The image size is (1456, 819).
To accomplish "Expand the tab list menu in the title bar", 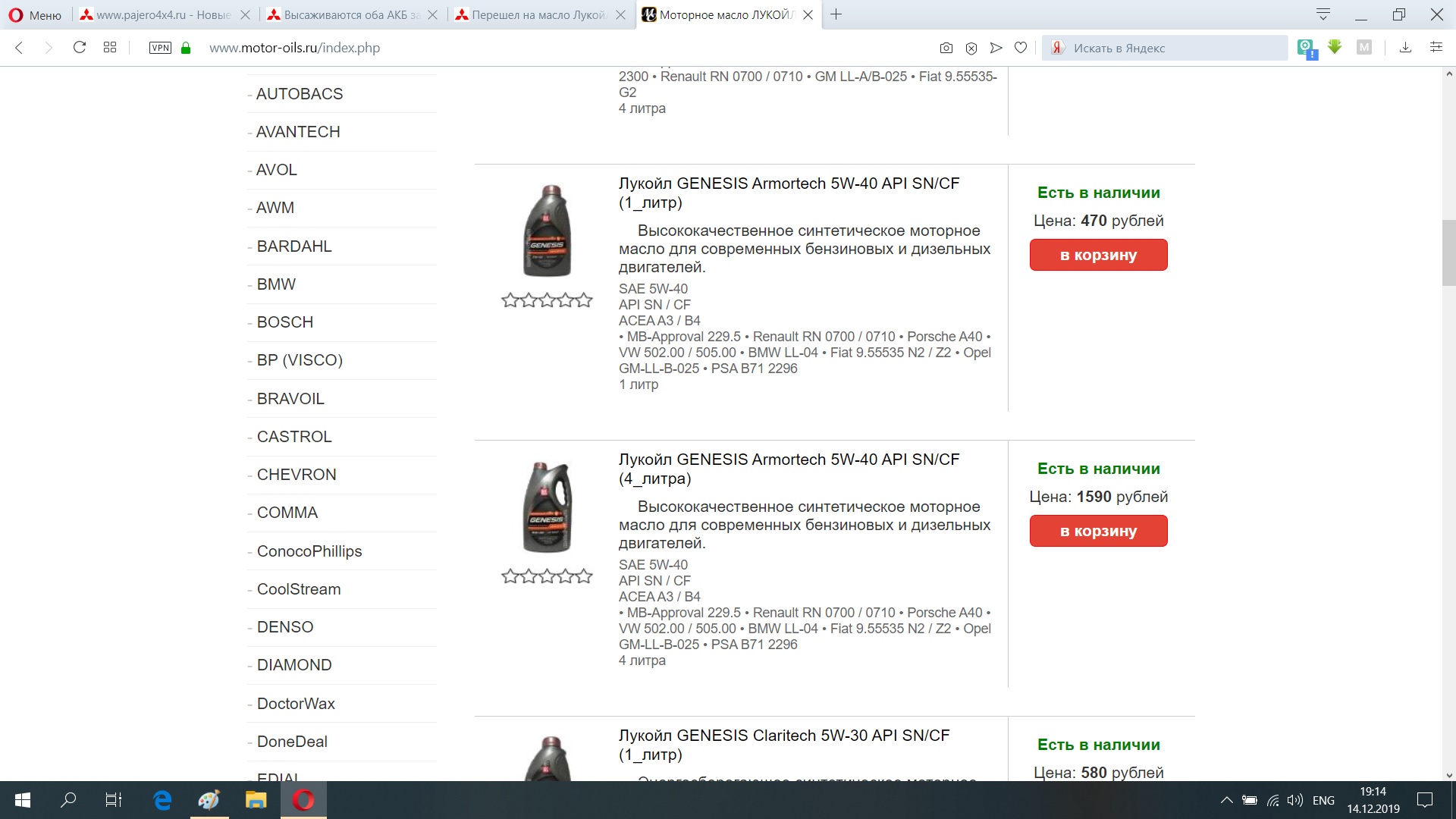I will tap(1323, 14).
